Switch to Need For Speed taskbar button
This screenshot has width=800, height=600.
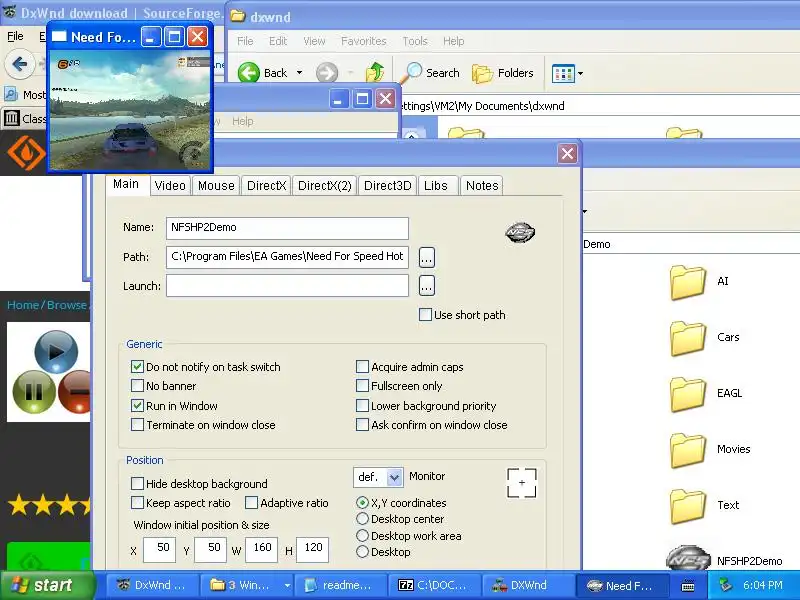click(621, 586)
